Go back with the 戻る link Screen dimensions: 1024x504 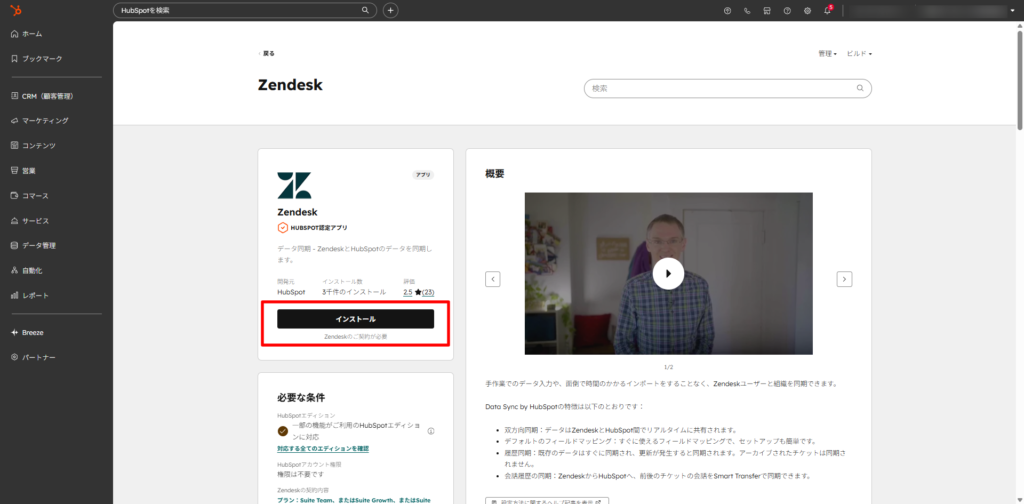click(266, 54)
